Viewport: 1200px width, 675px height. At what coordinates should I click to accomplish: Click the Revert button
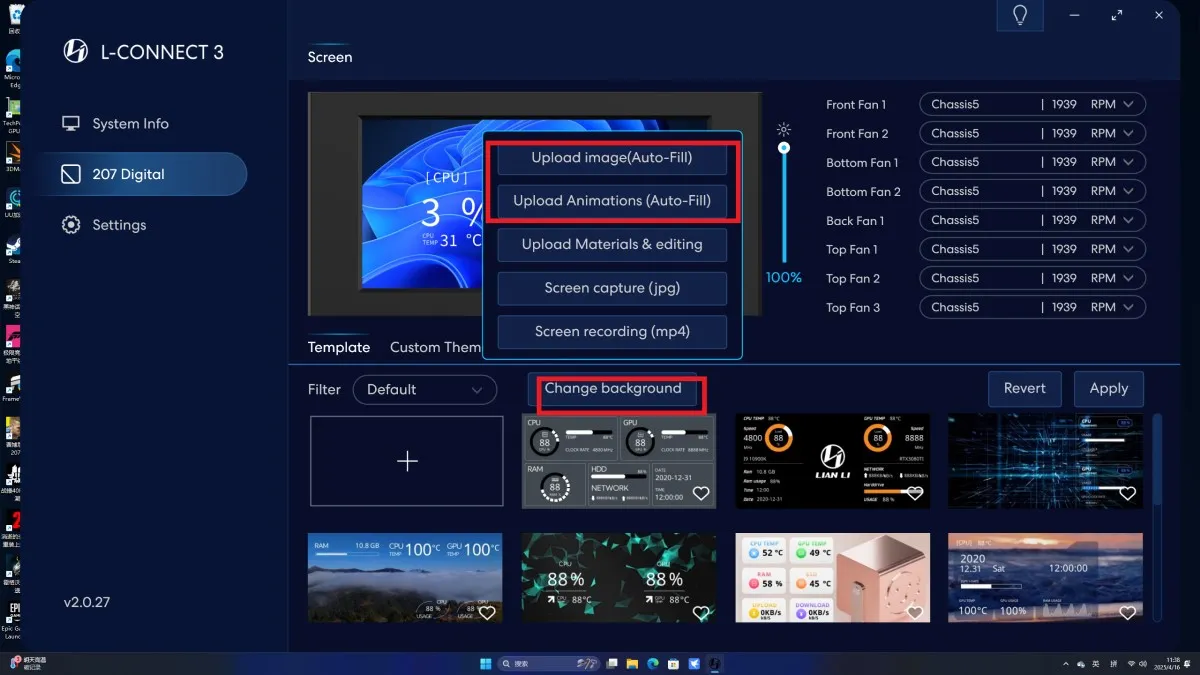click(x=1025, y=389)
